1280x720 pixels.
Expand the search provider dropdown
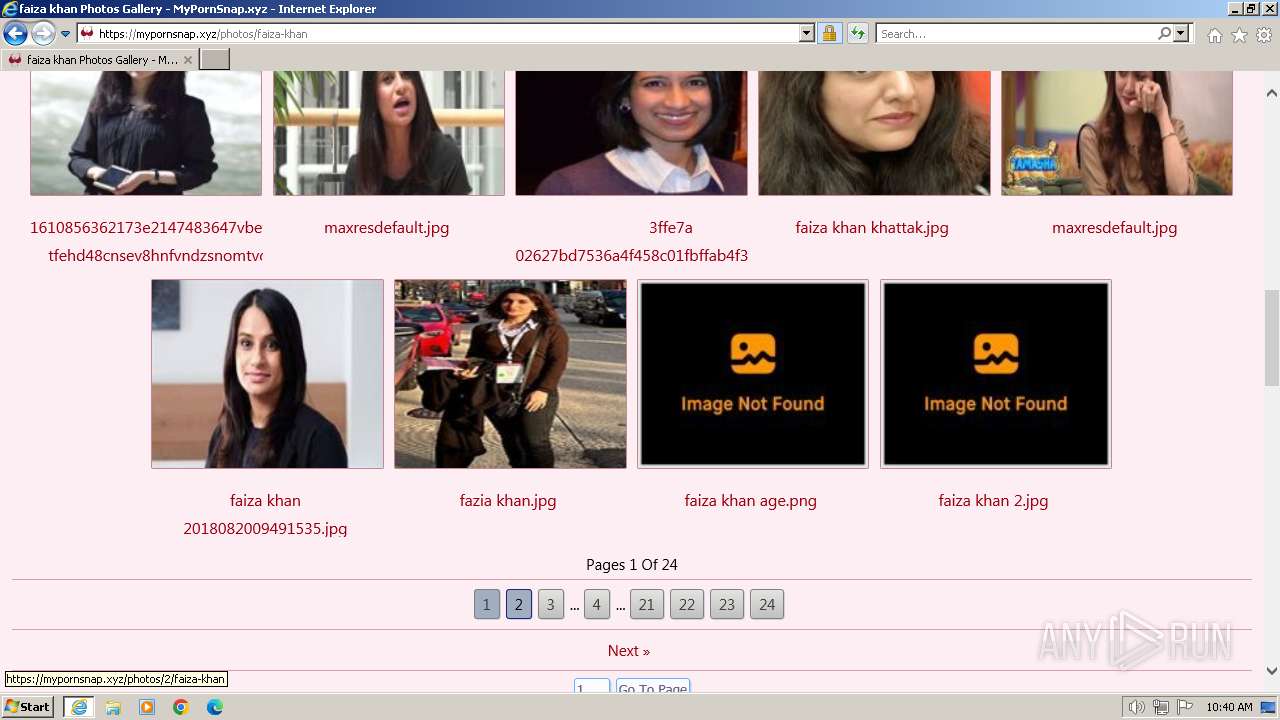click(1181, 33)
